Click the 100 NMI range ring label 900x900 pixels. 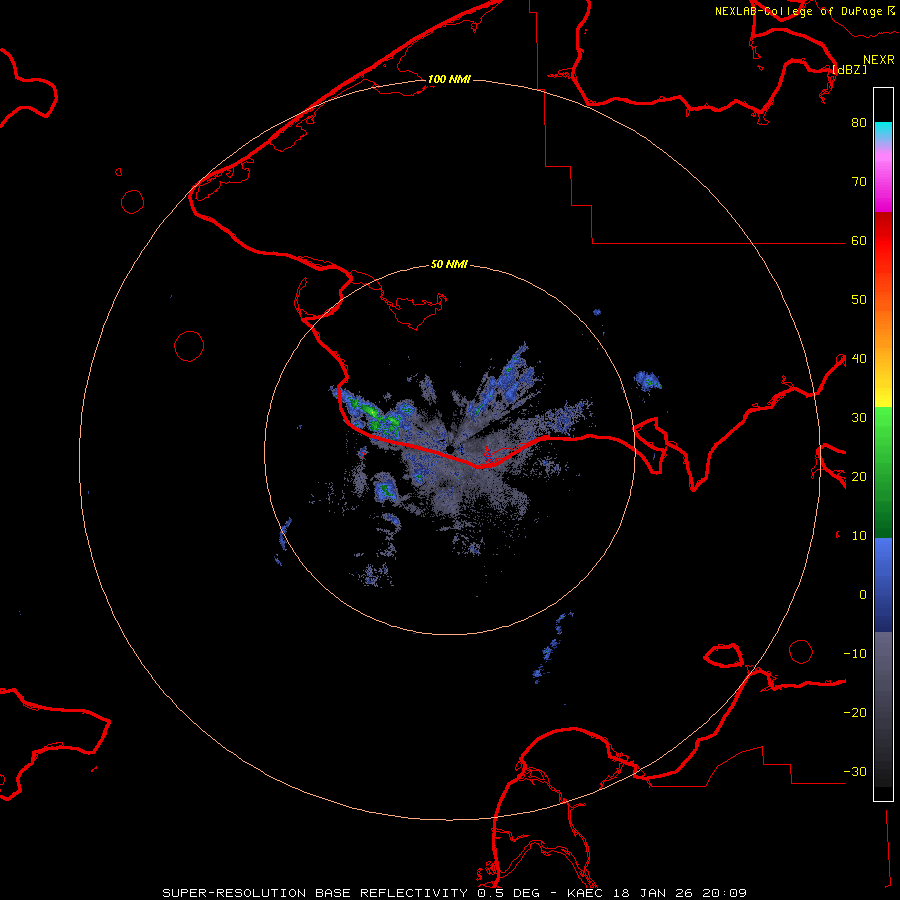pyautogui.click(x=449, y=79)
